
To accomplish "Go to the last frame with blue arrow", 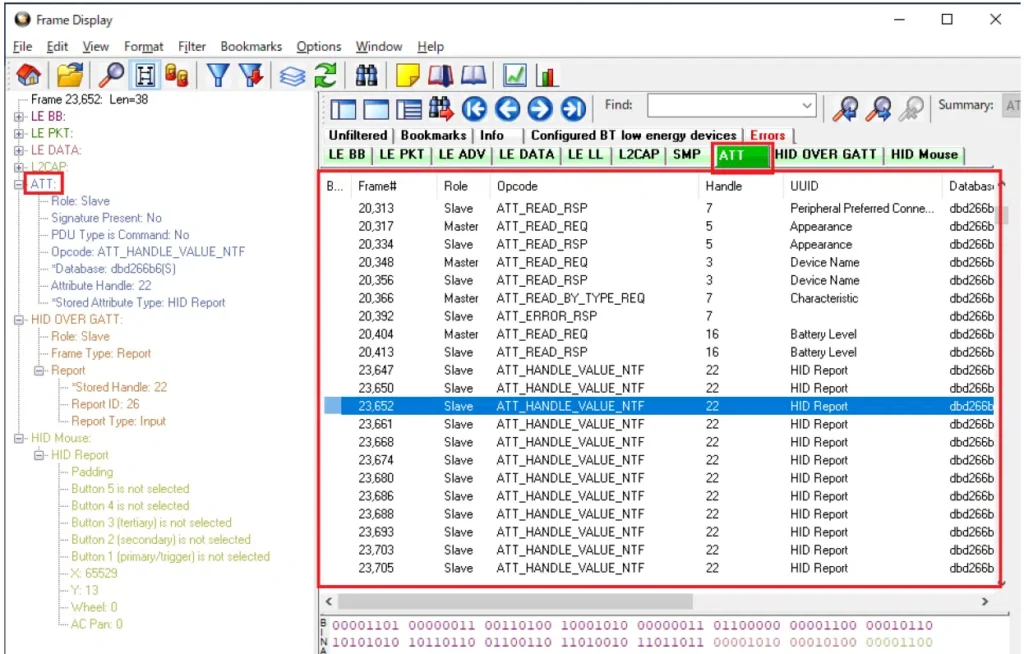I will point(572,109).
